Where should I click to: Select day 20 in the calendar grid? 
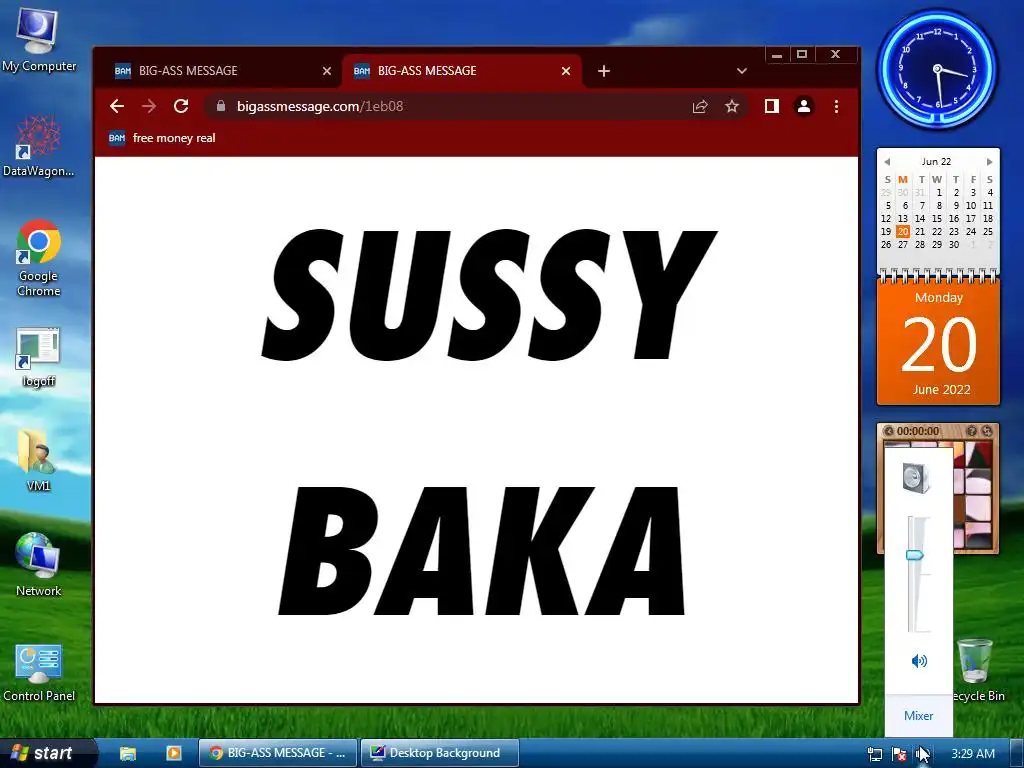click(x=903, y=231)
